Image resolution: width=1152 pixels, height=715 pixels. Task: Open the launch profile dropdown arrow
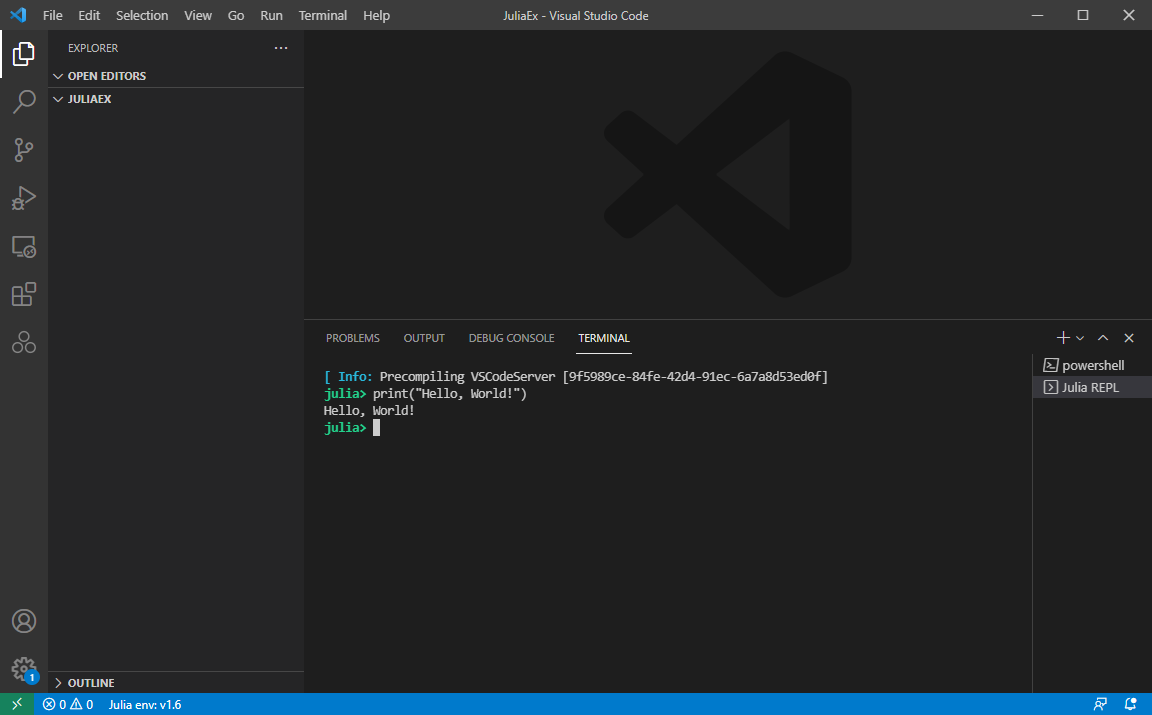point(1079,338)
